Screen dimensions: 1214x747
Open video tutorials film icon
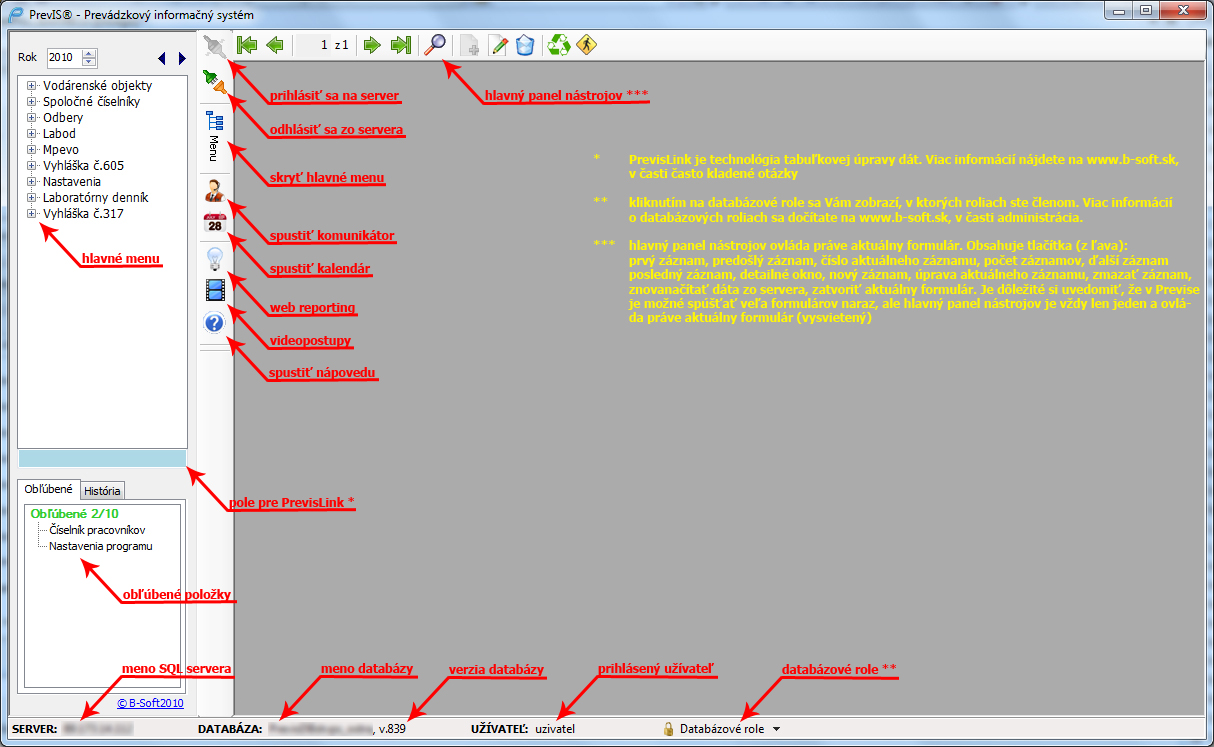click(x=214, y=291)
